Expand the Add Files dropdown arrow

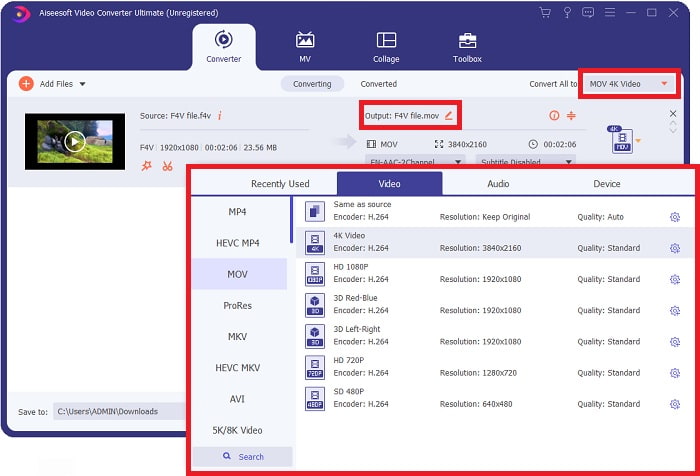tap(82, 84)
